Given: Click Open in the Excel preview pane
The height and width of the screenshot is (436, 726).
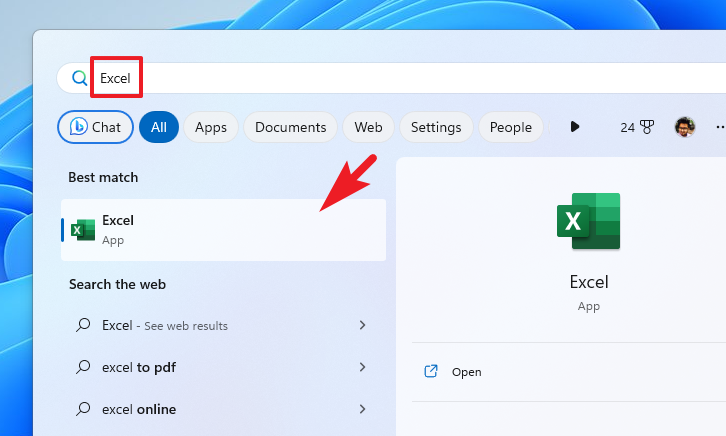Looking at the screenshot, I should coord(467,372).
